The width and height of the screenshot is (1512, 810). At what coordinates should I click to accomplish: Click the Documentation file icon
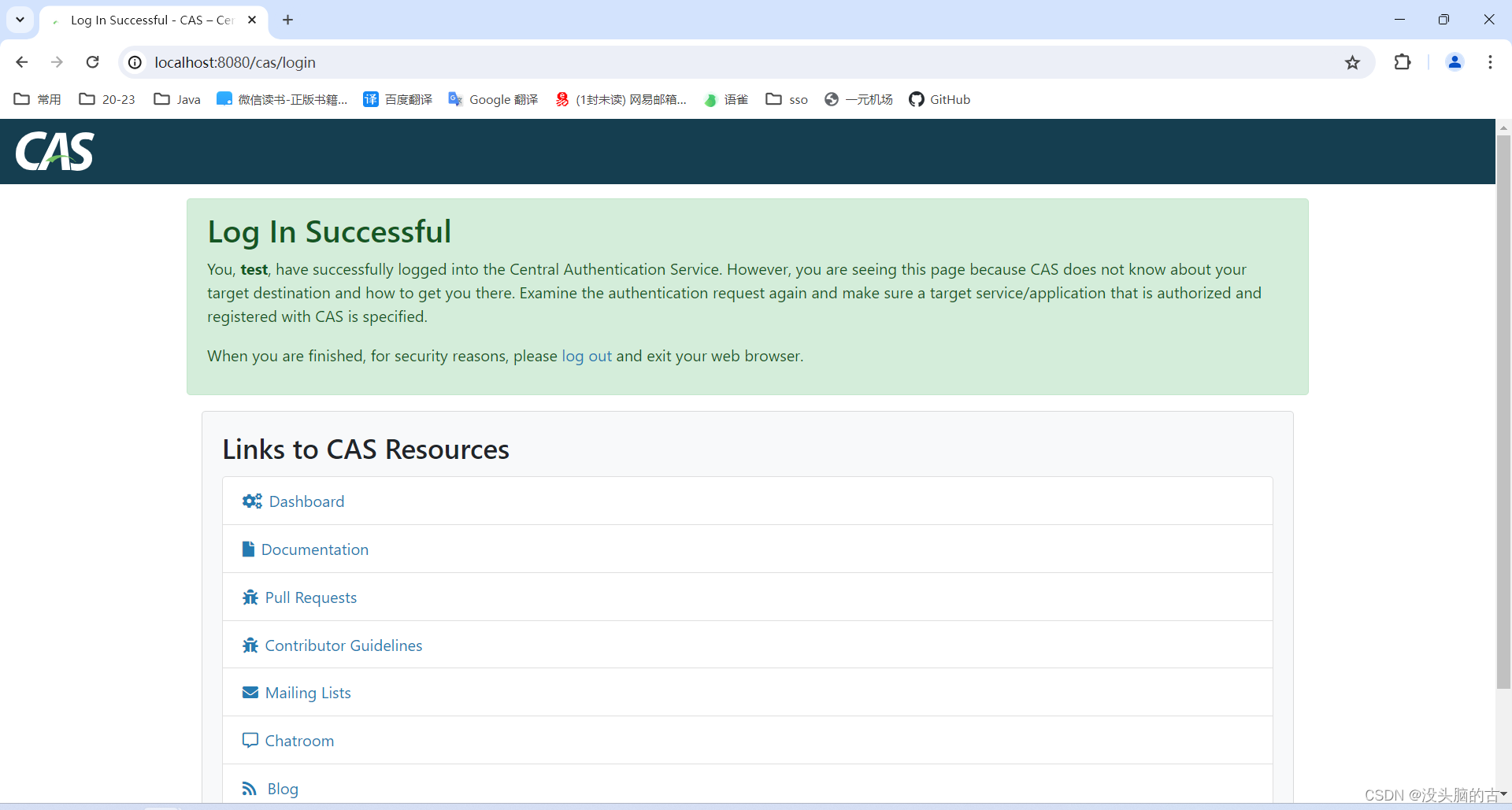tap(248, 549)
